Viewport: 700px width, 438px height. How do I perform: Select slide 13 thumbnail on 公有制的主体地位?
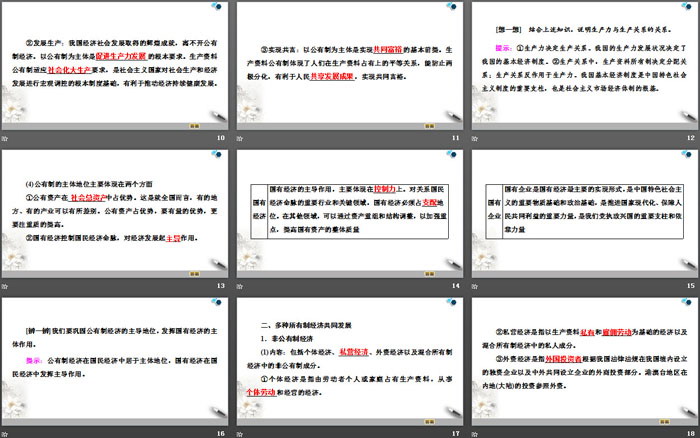[115, 214]
